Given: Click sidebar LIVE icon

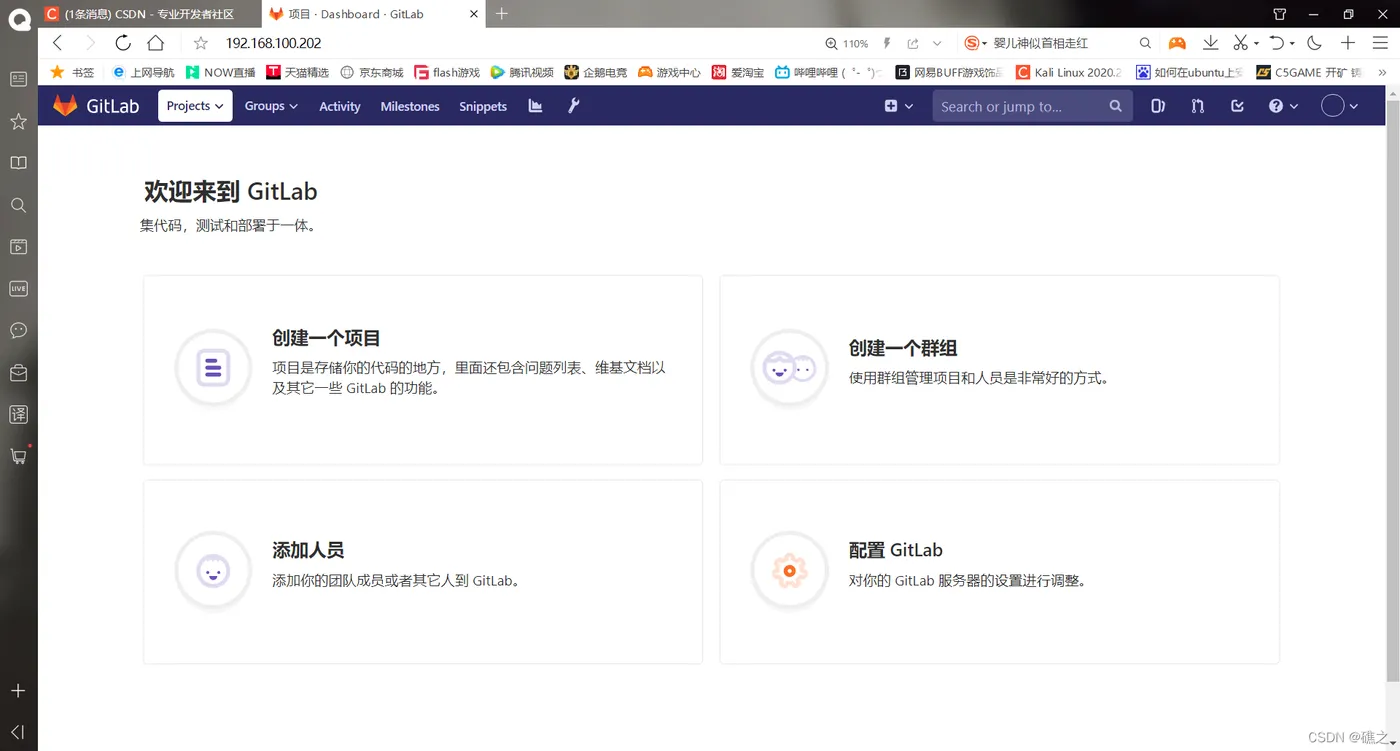Looking at the screenshot, I should point(18,288).
